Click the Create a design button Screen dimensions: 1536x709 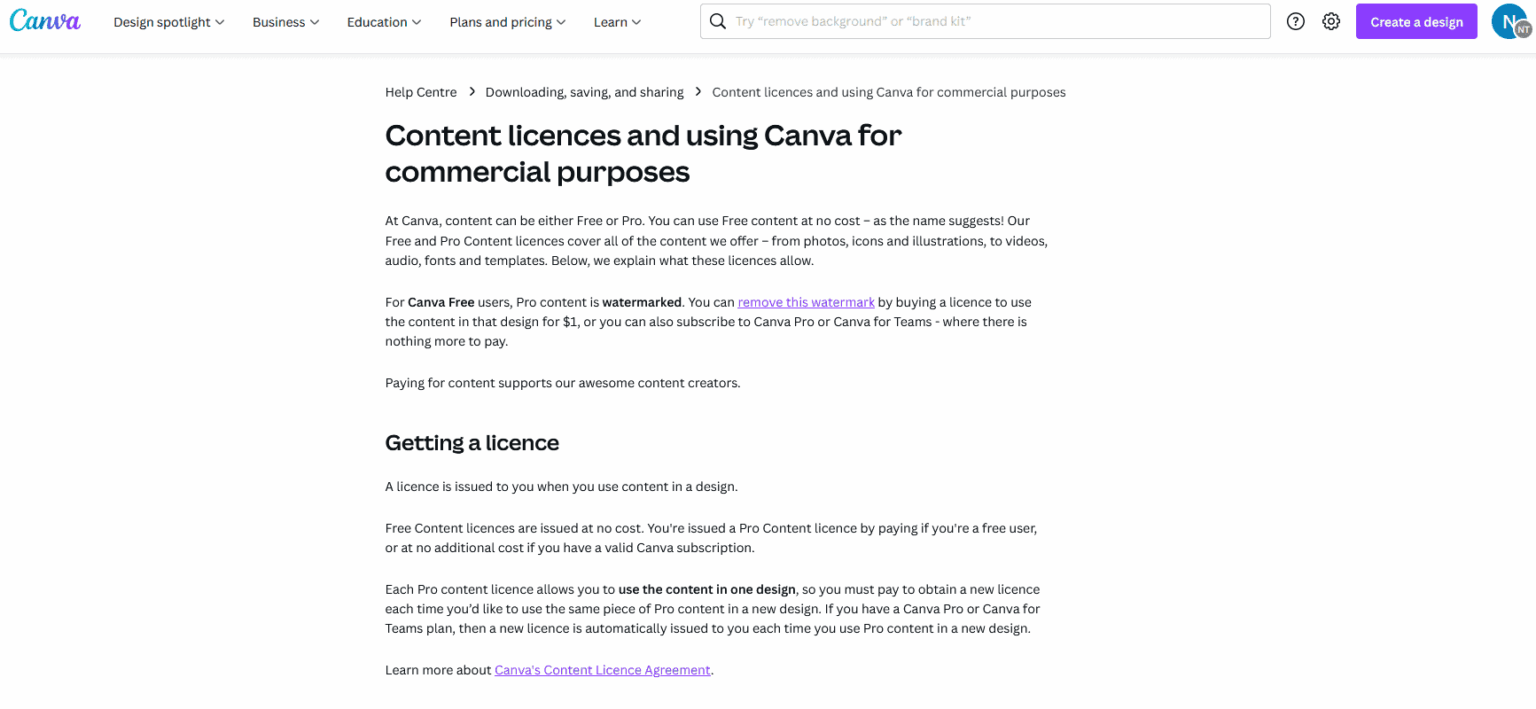[x=1416, y=20]
